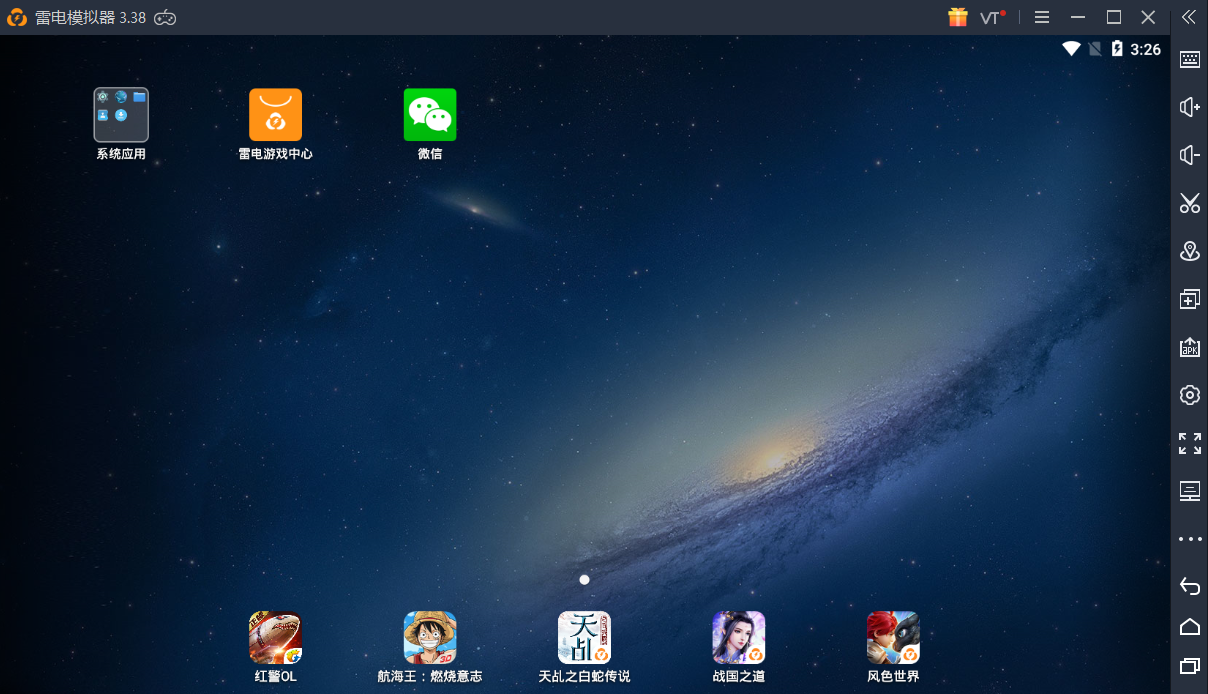Start 天乩之白蛇传说 game
1208x694 pixels.
point(584,638)
